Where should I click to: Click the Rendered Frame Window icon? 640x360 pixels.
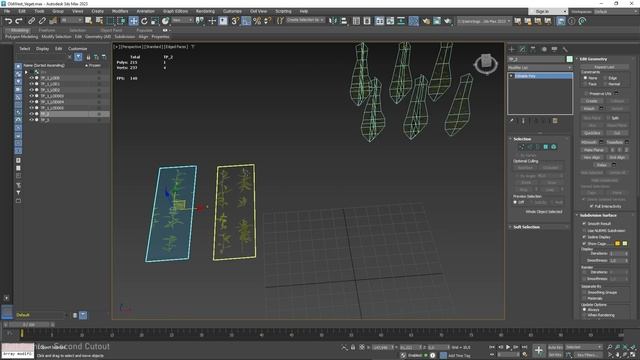click(x=437, y=21)
